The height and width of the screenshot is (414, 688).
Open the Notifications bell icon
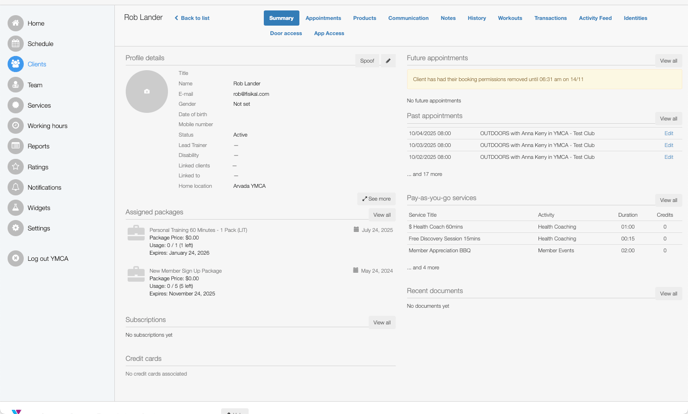(x=15, y=187)
